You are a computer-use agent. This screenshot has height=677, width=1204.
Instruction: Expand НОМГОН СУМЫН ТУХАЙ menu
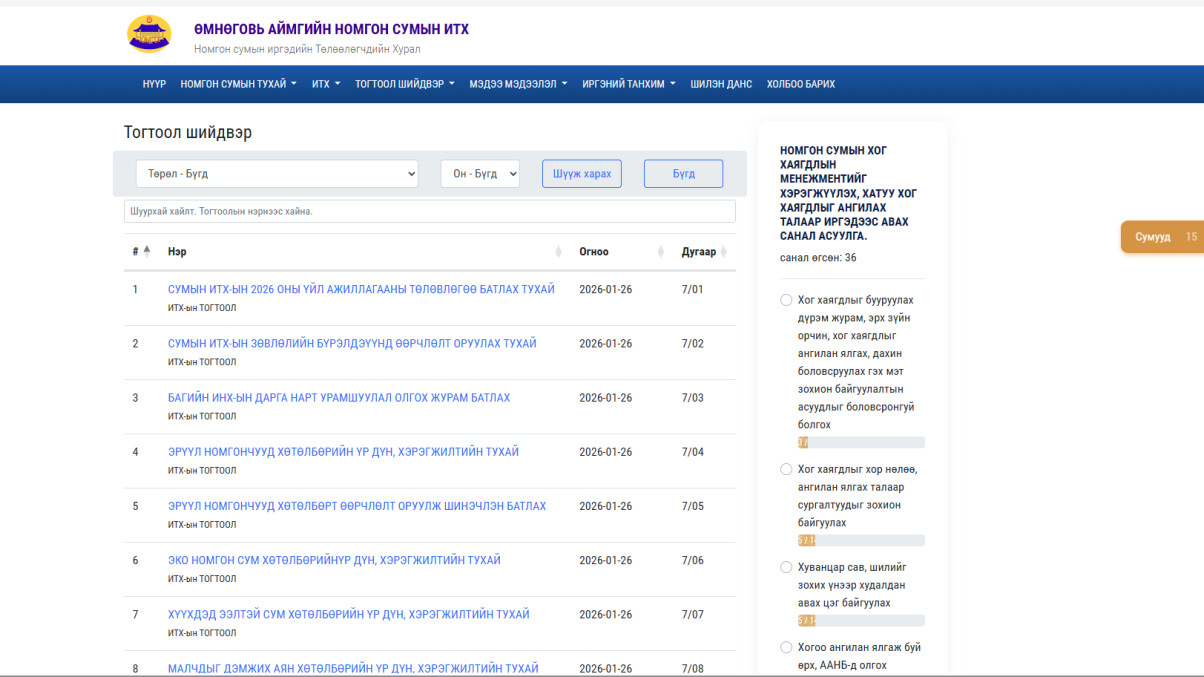coord(238,84)
